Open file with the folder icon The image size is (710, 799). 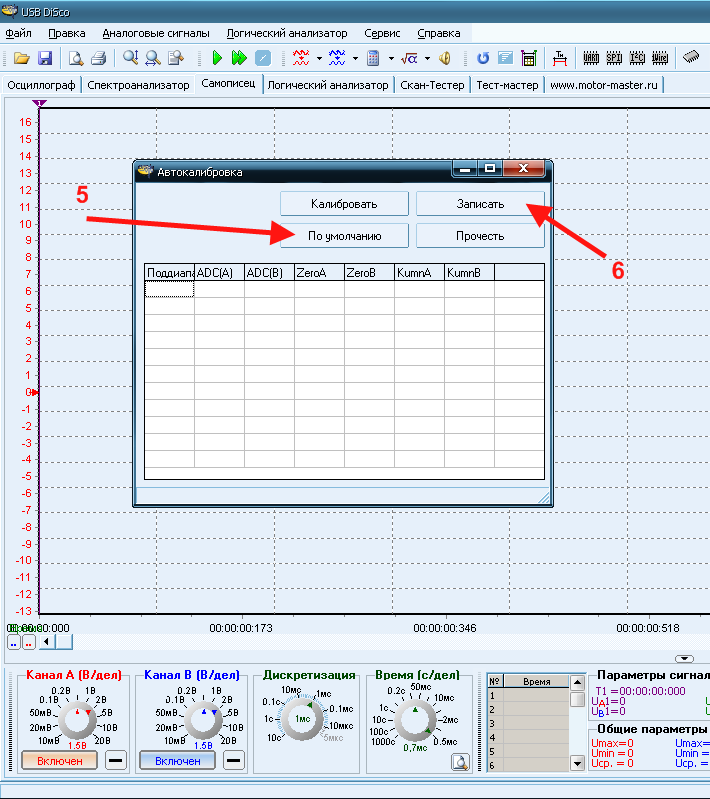21,58
